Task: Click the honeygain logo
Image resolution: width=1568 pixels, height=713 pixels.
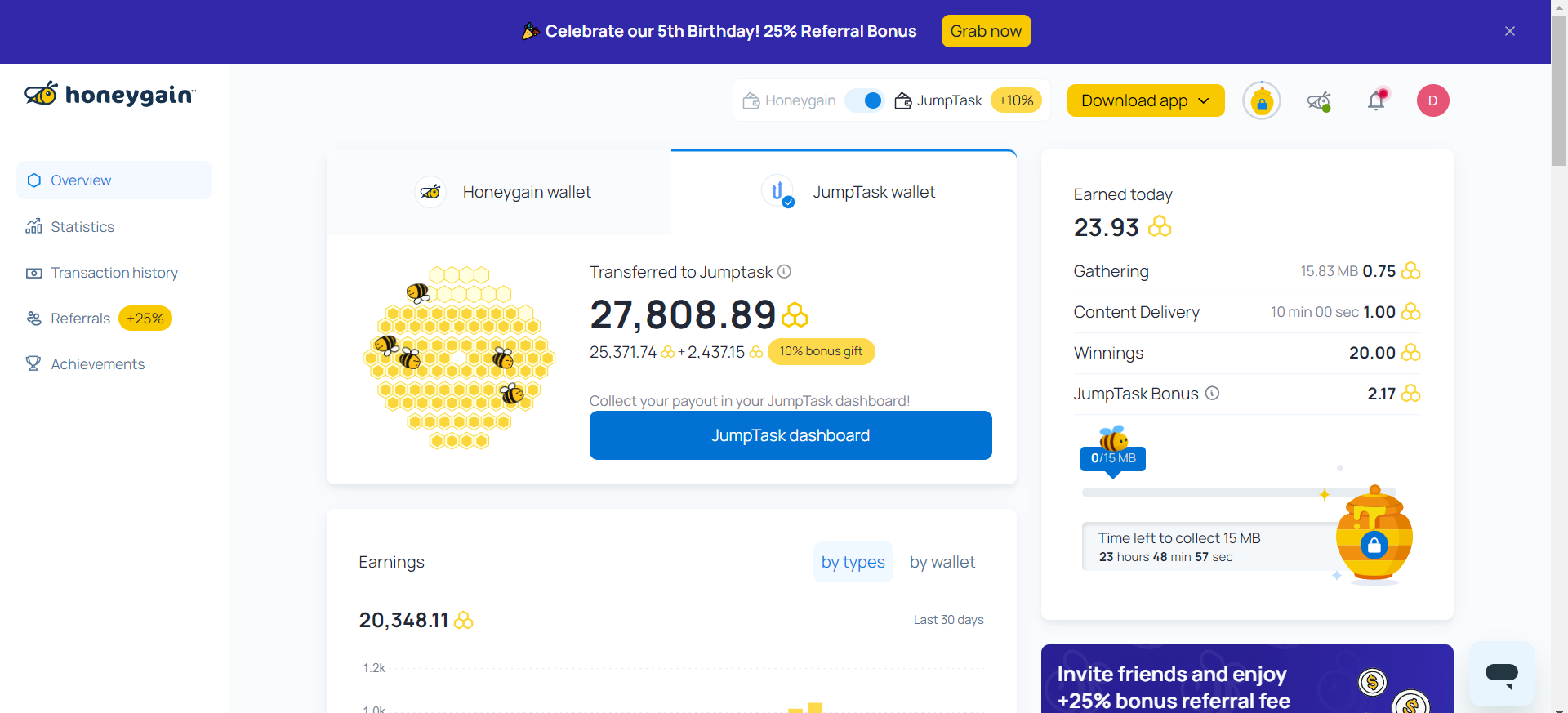Action: [110, 94]
